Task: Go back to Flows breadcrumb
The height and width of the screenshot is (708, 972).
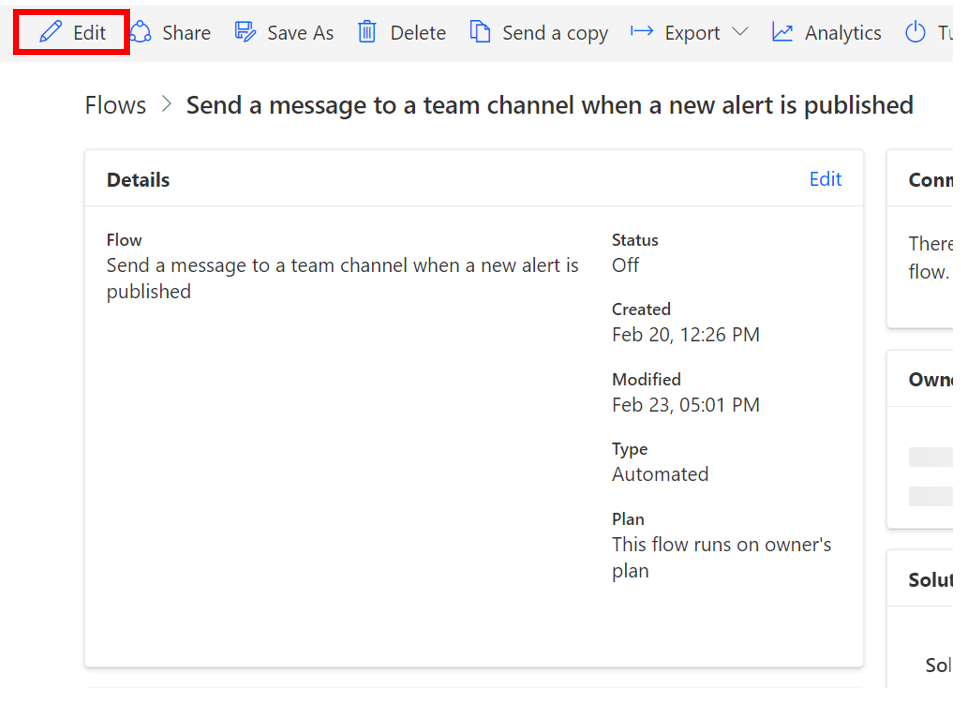Action: (115, 105)
